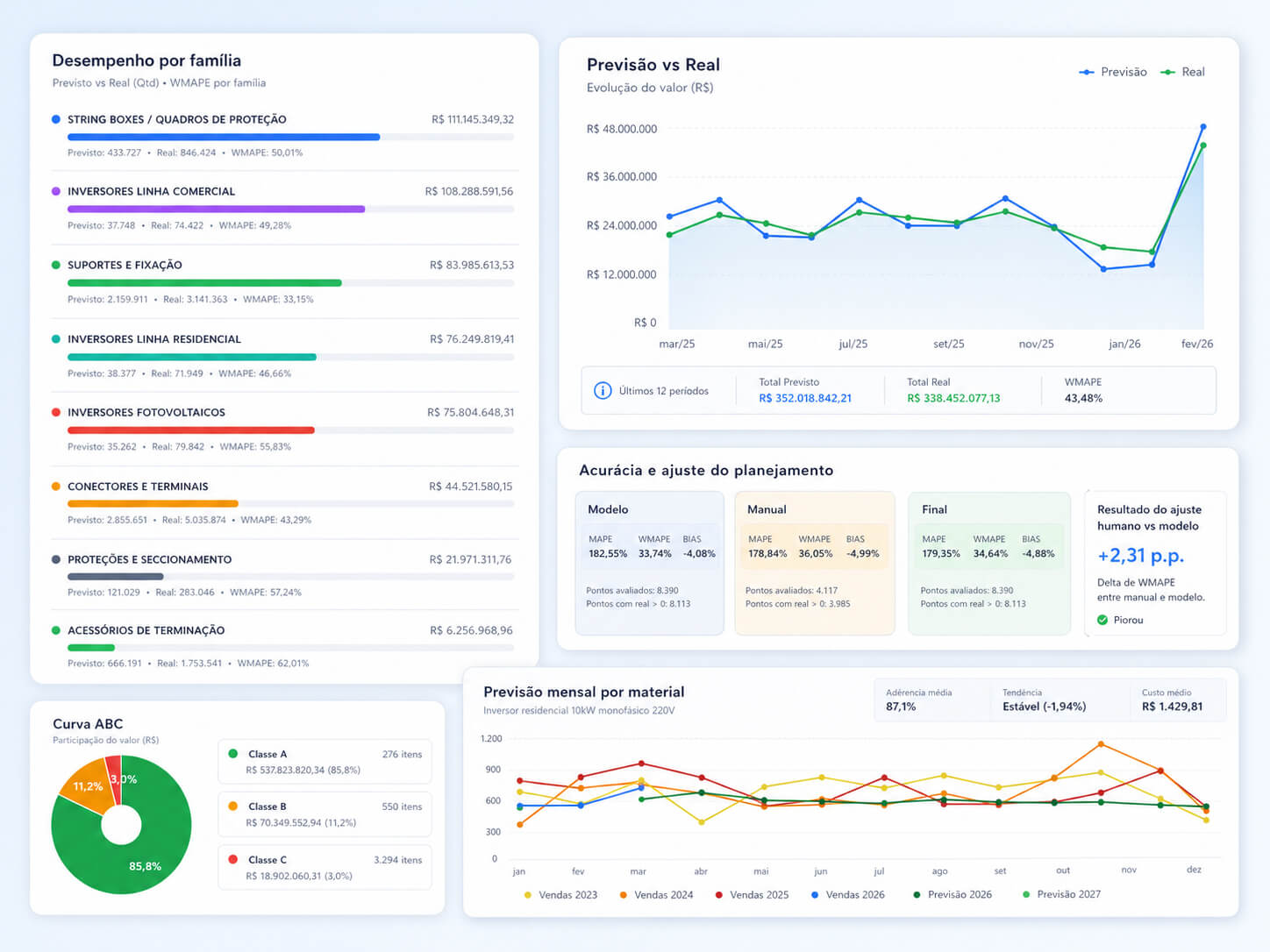Screen dimensions: 1270x952
Task: Click the red INVERSORES FOTOVOLTAICOS progress bar
Action: pos(191,430)
